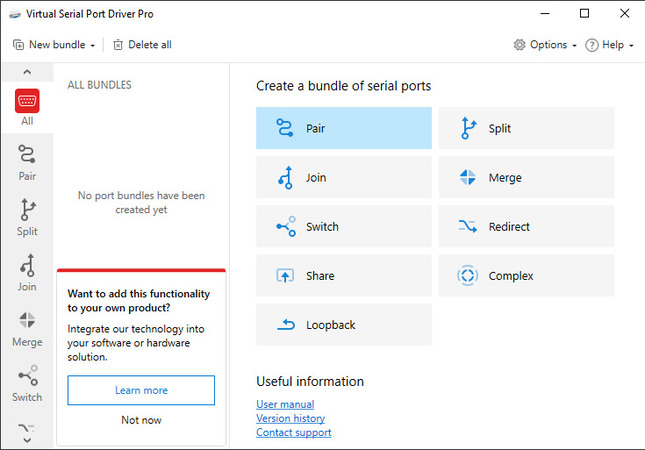
Task: Open the Redirect category in sidebar
Action: pyautogui.click(x=27, y=428)
